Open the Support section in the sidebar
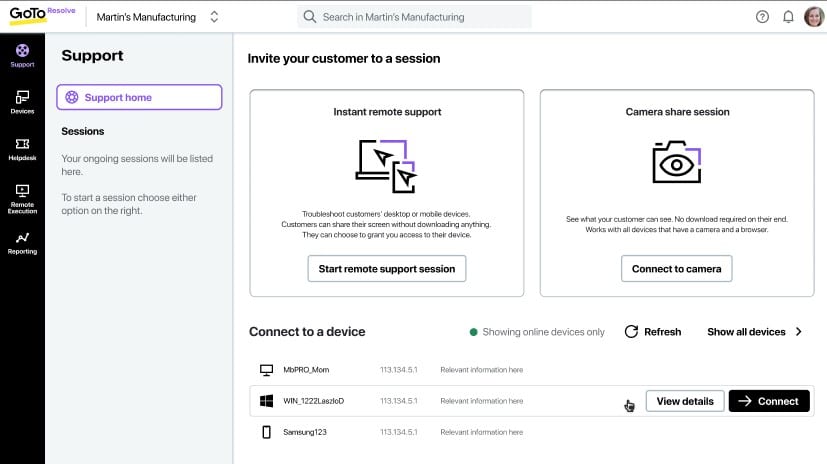Viewport: 827px width, 464px height. coord(22,56)
